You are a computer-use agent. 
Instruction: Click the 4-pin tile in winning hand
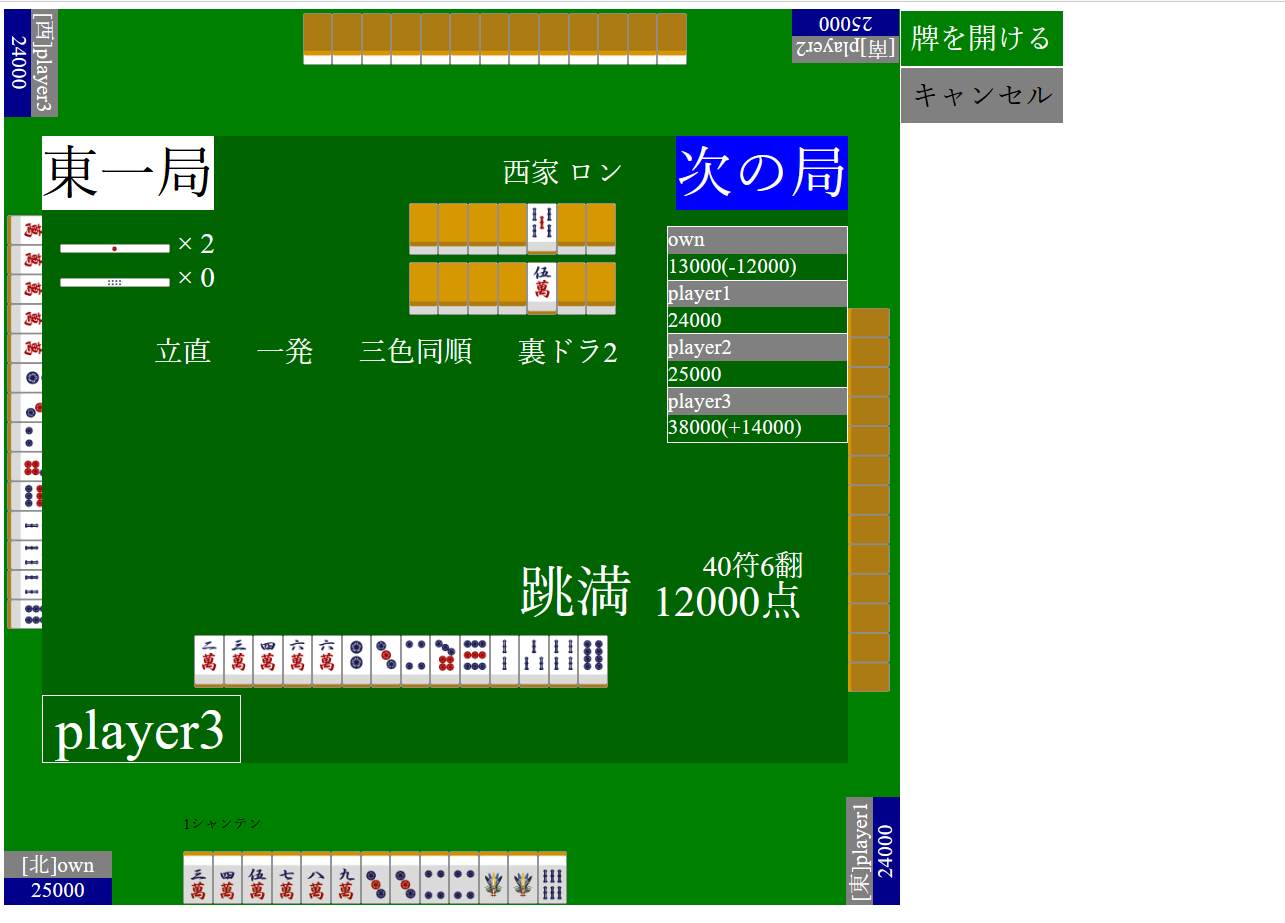coord(415,661)
